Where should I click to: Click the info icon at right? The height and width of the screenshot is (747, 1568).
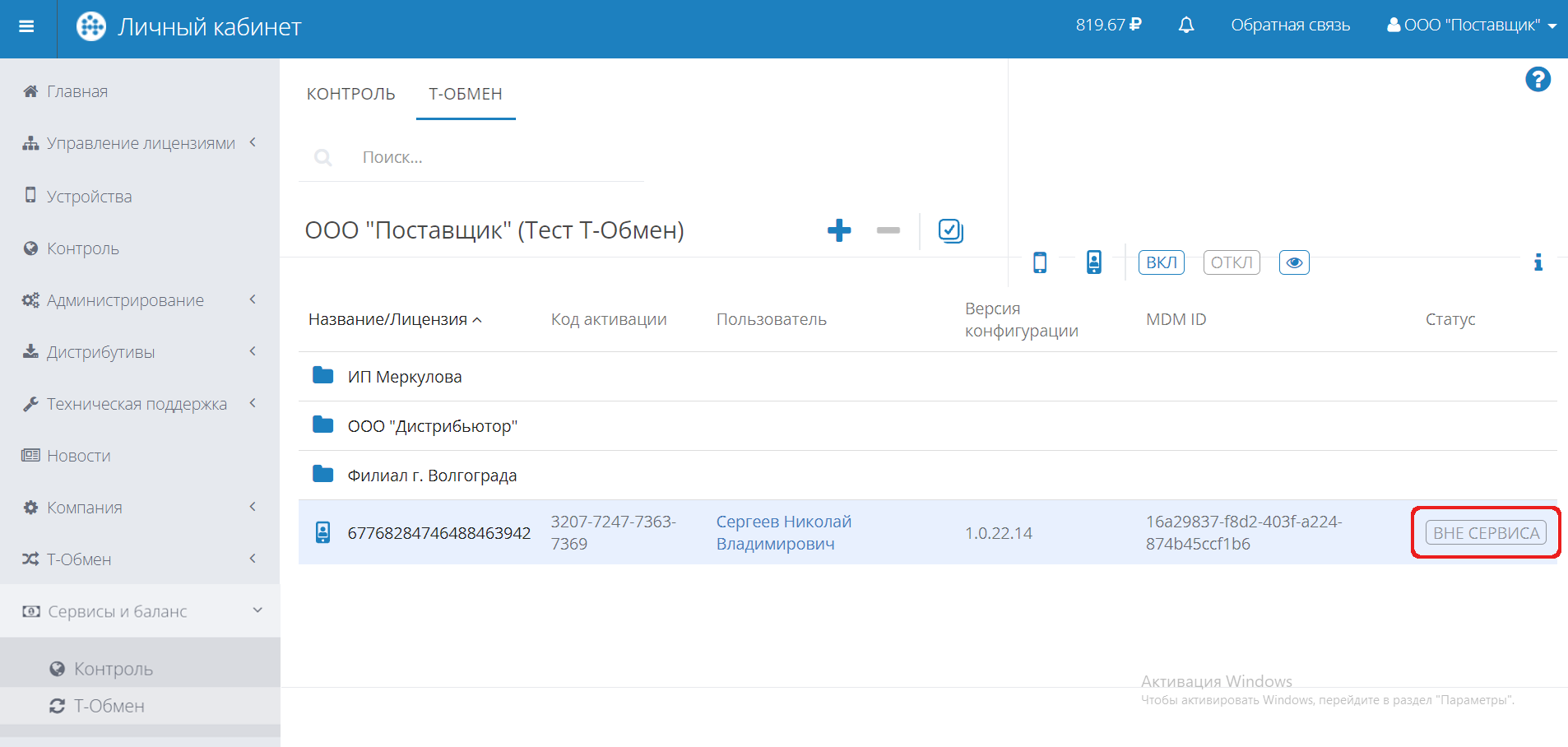tap(1537, 262)
